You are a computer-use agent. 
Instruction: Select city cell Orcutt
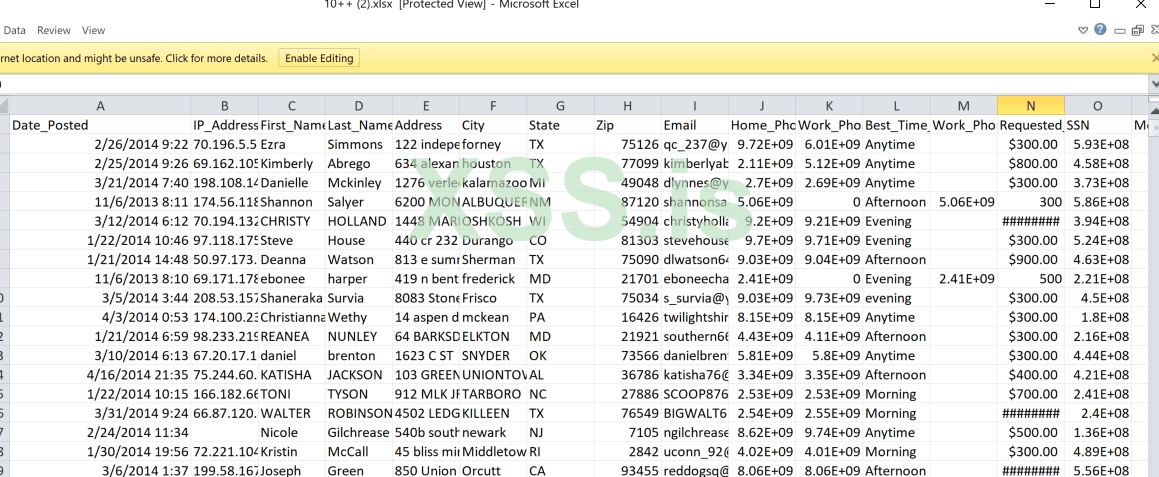(x=493, y=470)
